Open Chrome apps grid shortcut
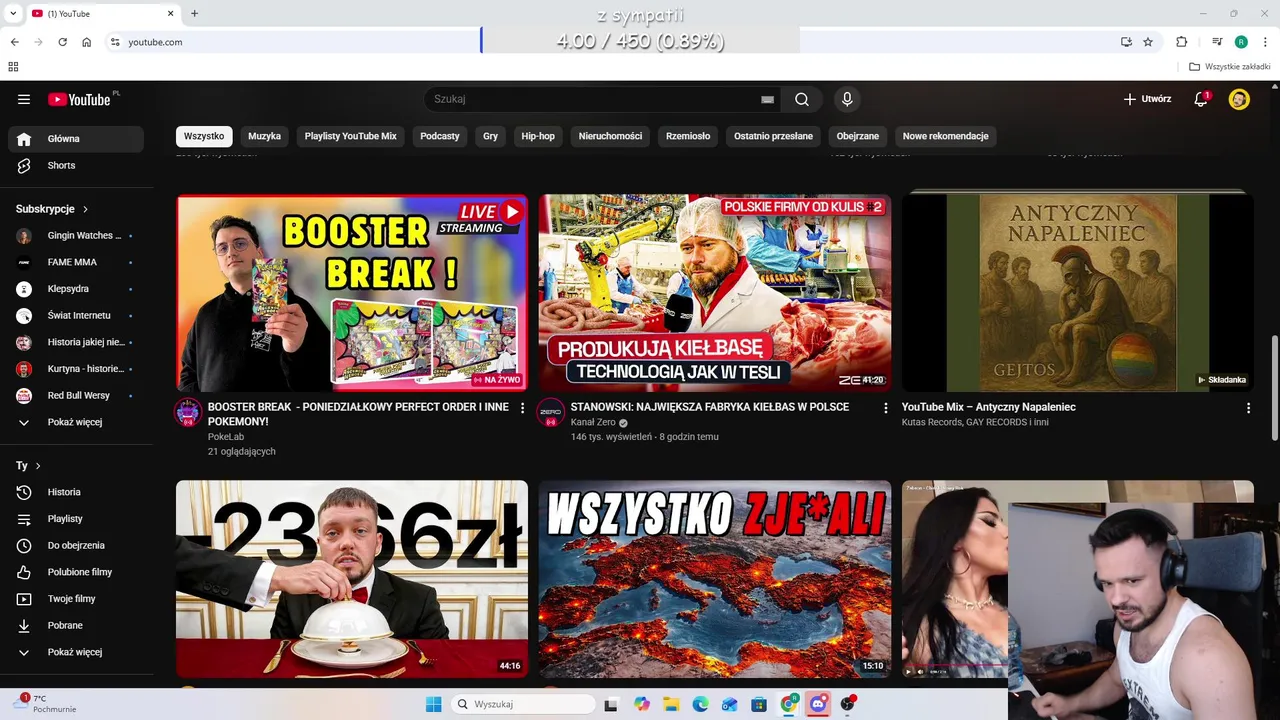This screenshot has height=720, width=1280. [x=13, y=67]
